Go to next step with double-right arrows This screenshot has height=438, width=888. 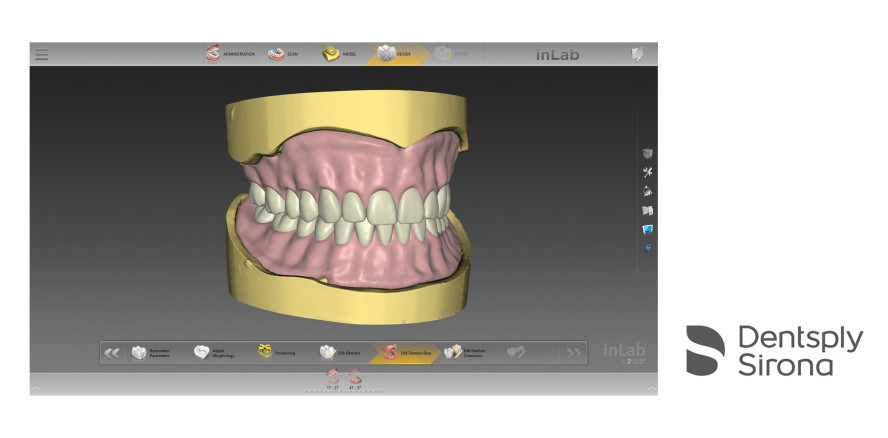click(x=574, y=353)
